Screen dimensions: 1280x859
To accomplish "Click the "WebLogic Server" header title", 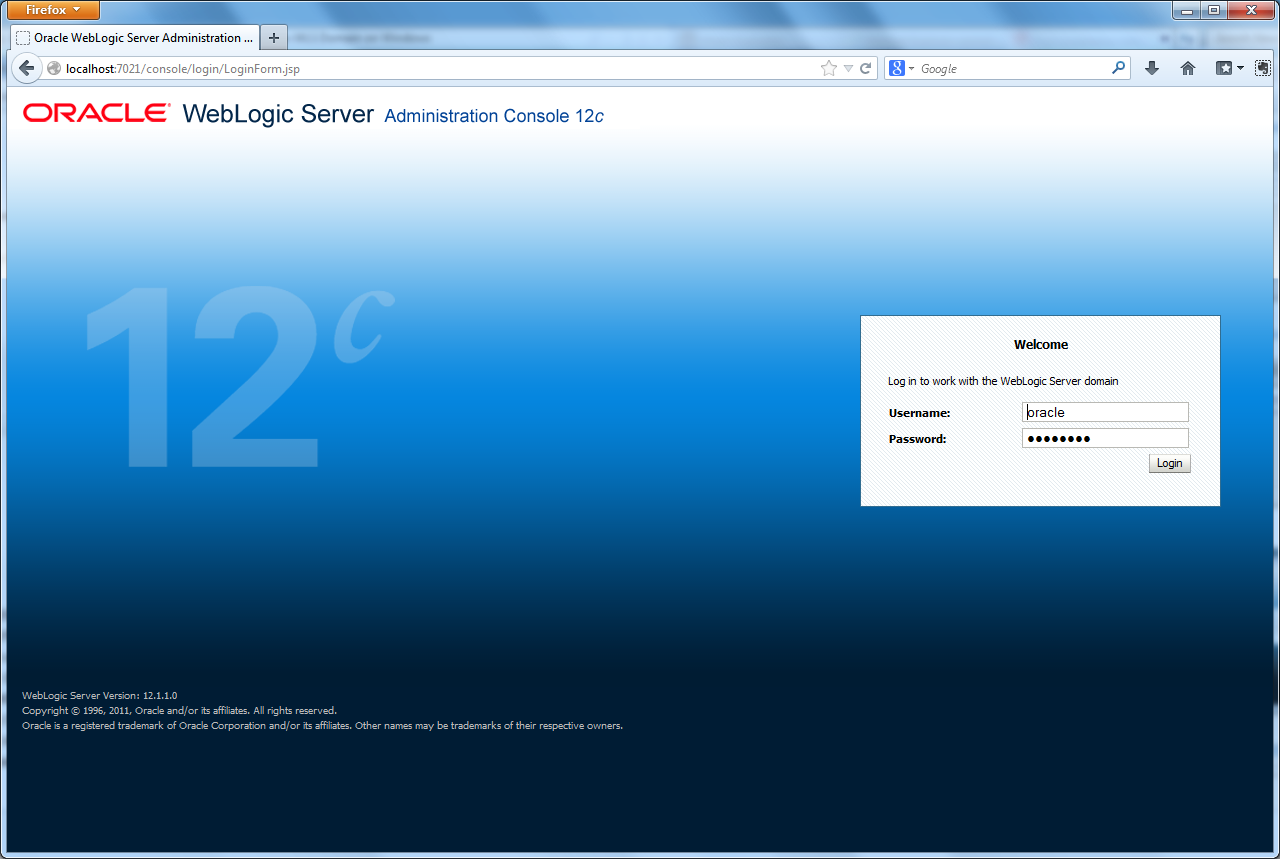I will point(278,113).
